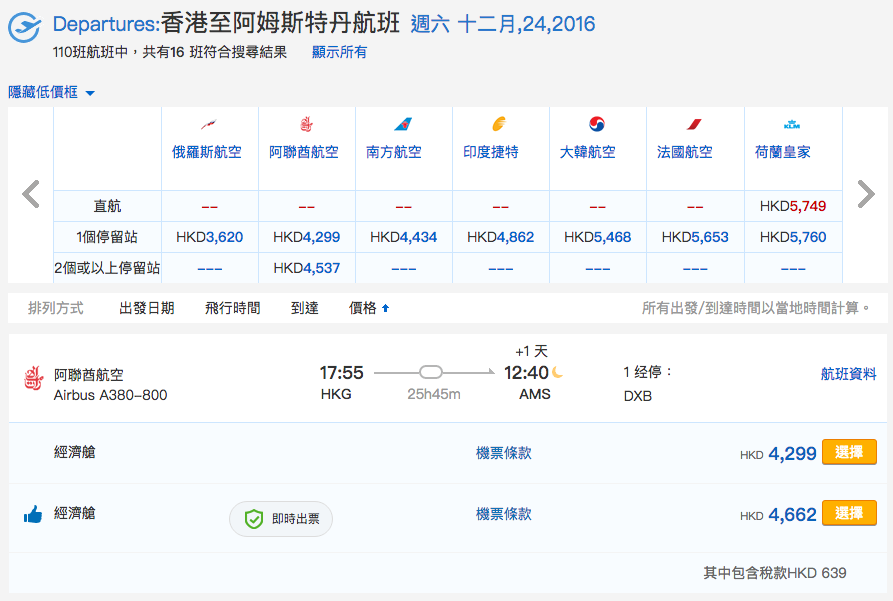Viewport: 893px width, 601px height.
Task: Click the tax note 其中包含稅款HKD 639
Action: click(x=775, y=573)
